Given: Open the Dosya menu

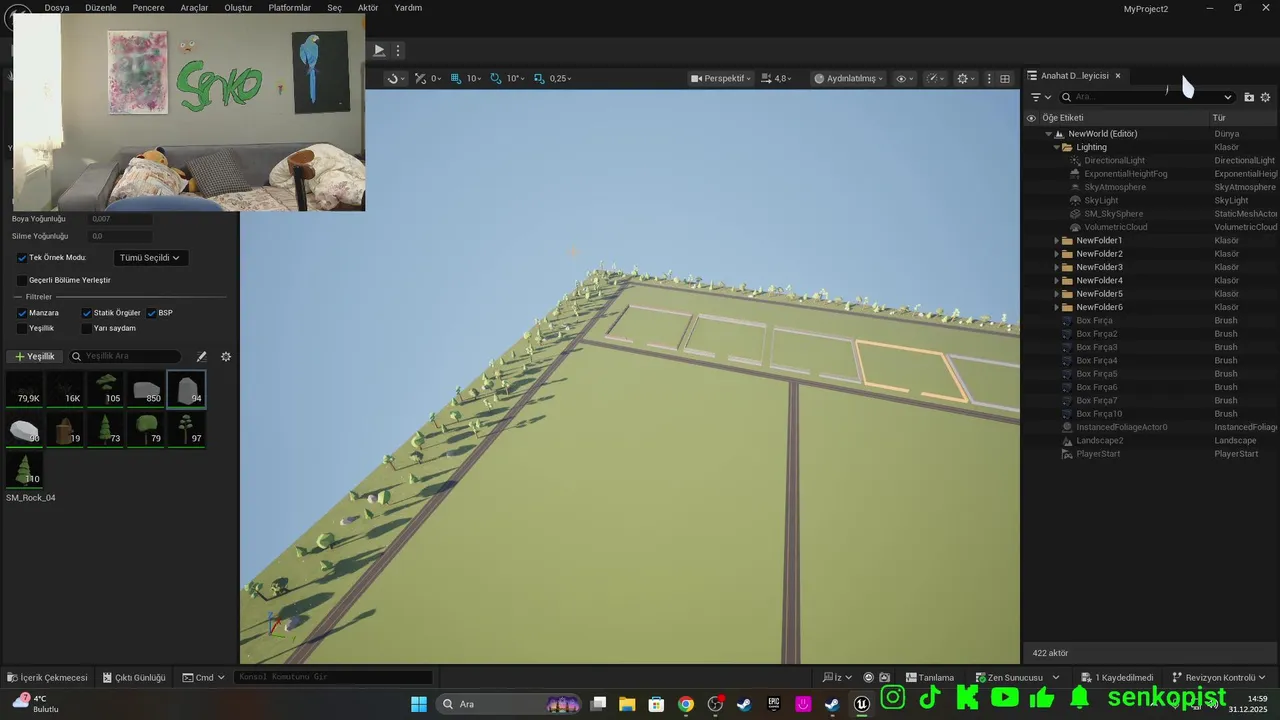Looking at the screenshot, I should [57, 7].
